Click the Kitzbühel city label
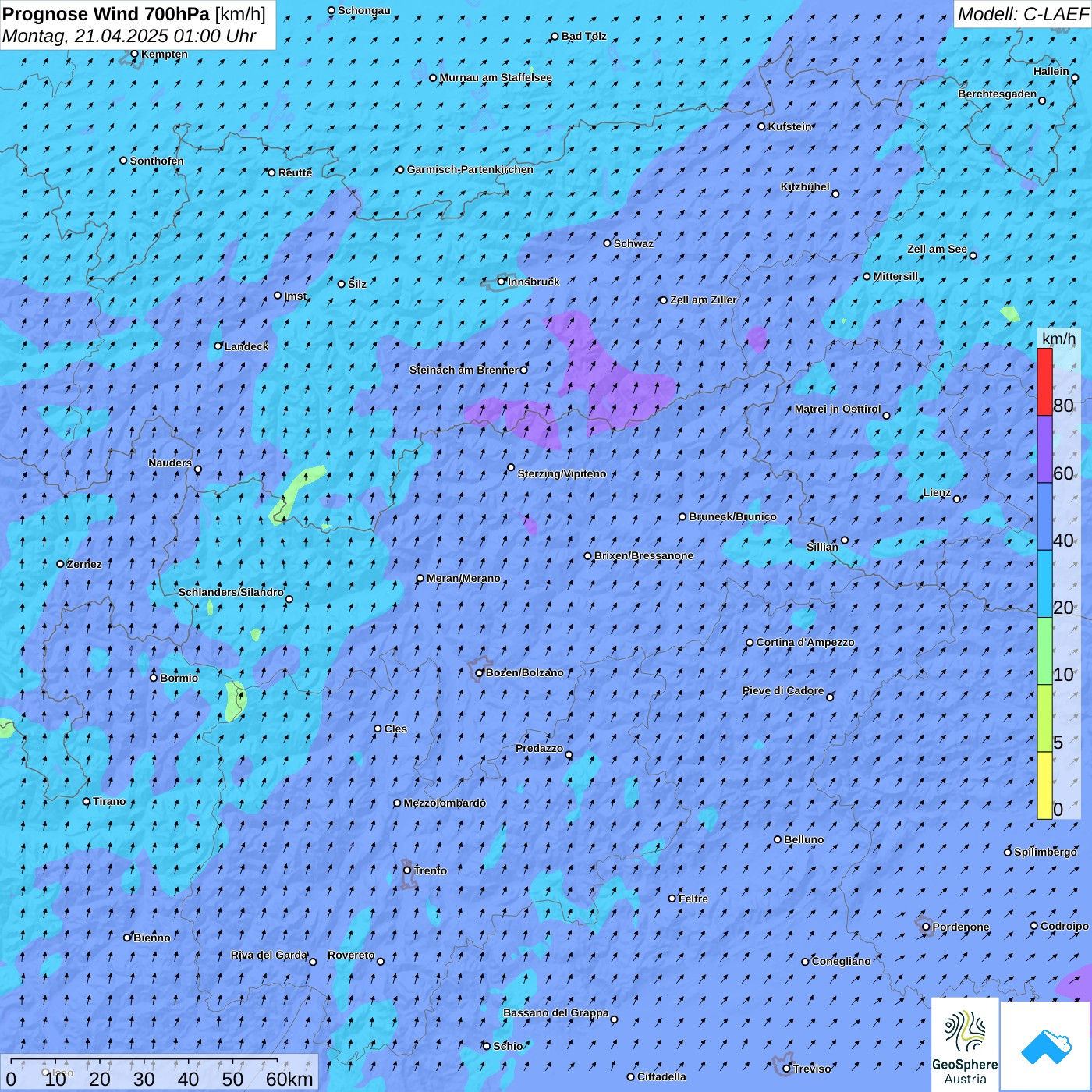Screen dimensions: 1092x1092 point(805,187)
